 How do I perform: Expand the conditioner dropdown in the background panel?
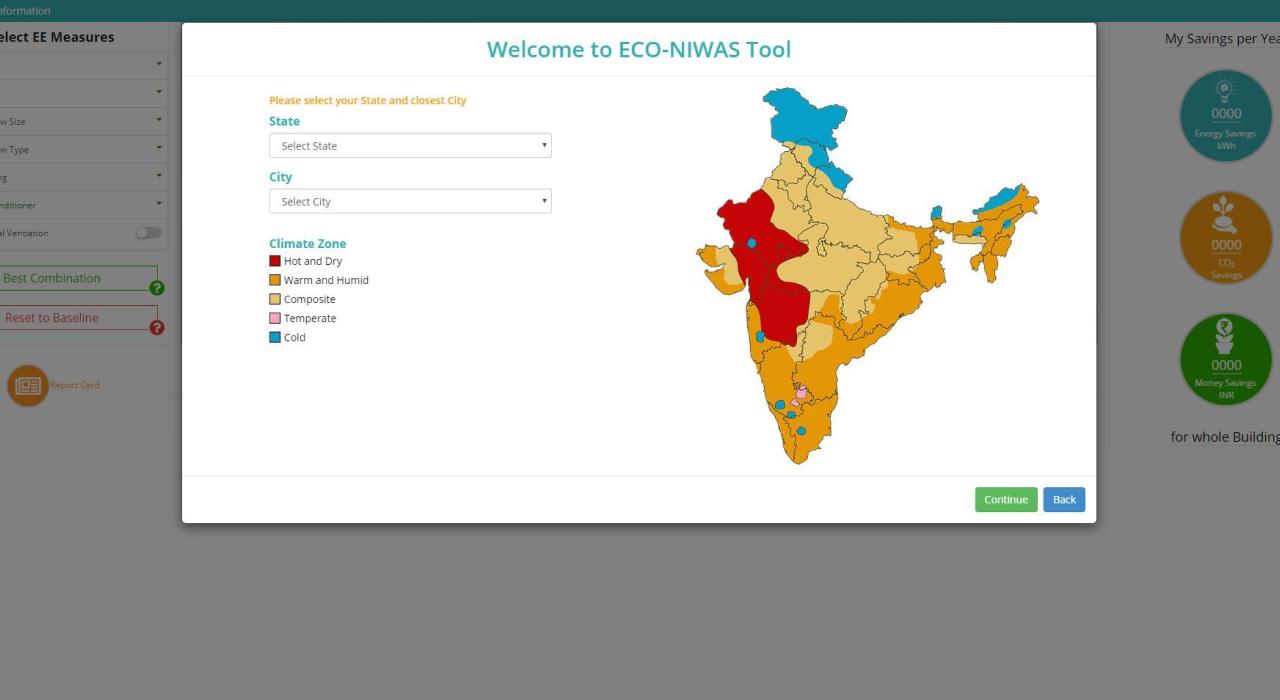coord(82,205)
